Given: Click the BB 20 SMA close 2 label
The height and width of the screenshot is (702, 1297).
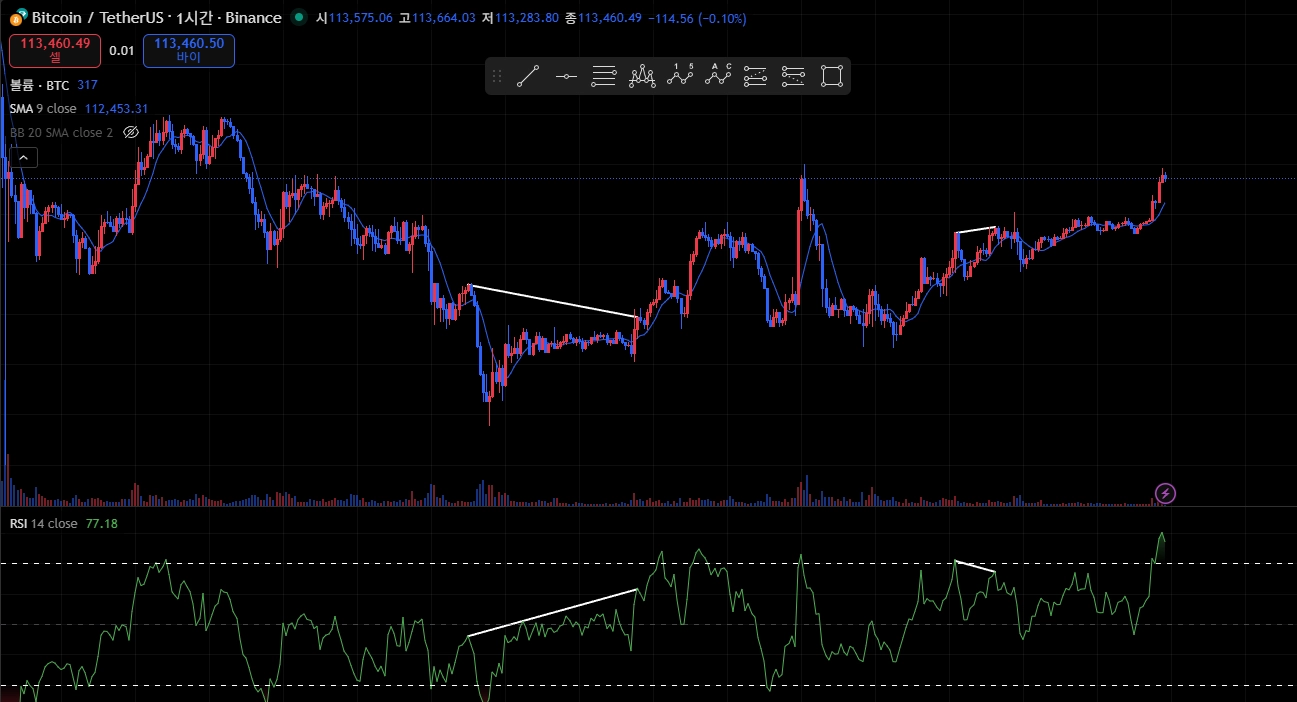Looking at the screenshot, I should [61, 132].
